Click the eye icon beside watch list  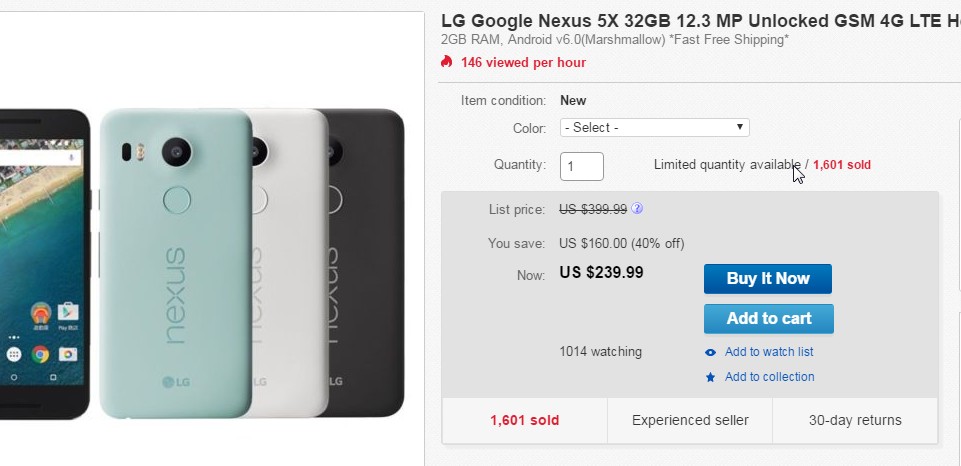click(710, 352)
